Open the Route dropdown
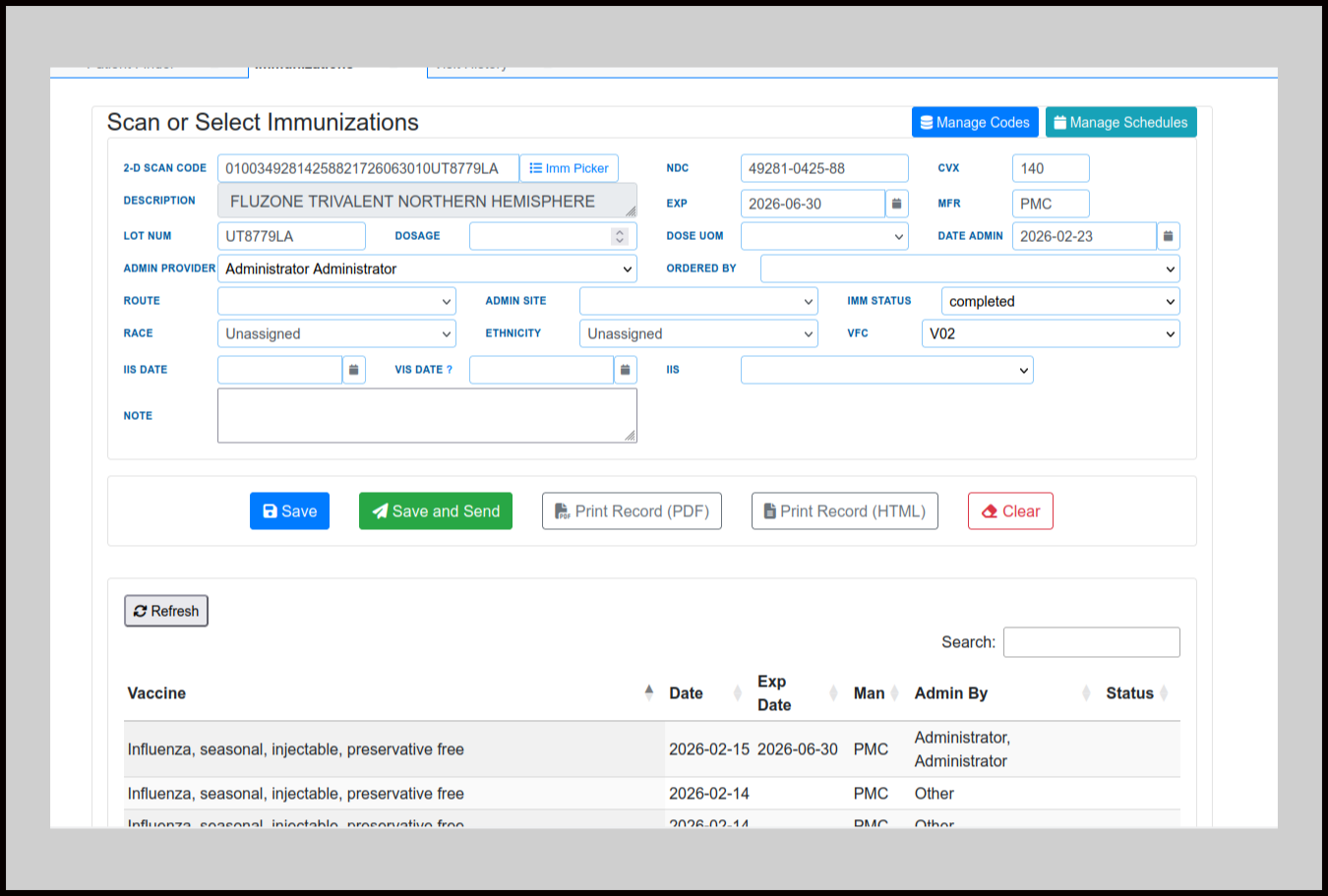1328x896 pixels. (x=335, y=301)
